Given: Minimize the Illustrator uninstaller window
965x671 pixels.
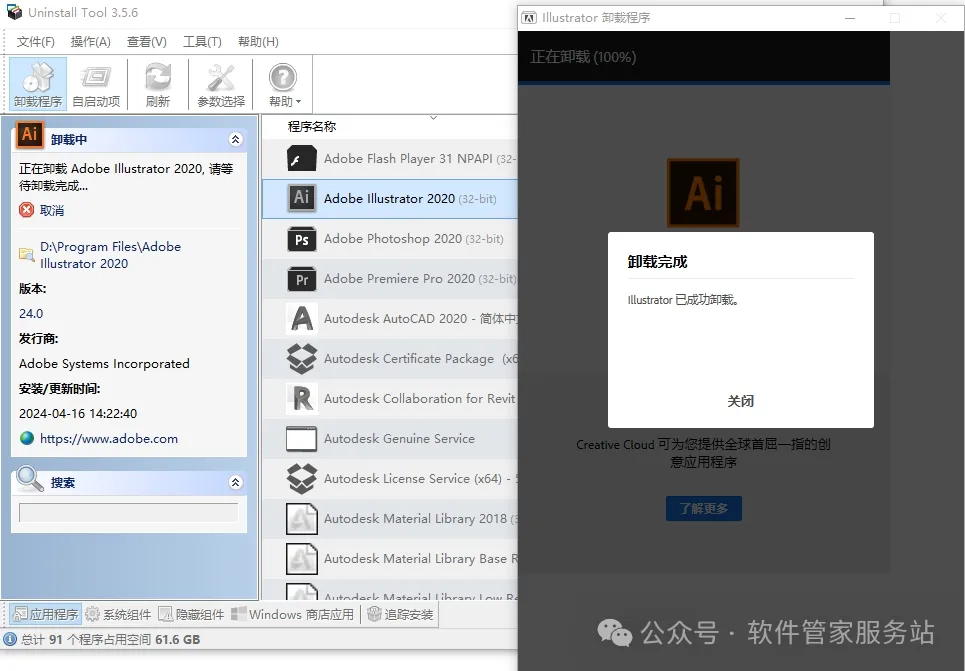Looking at the screenshot, I should click(x=850, y=18).
